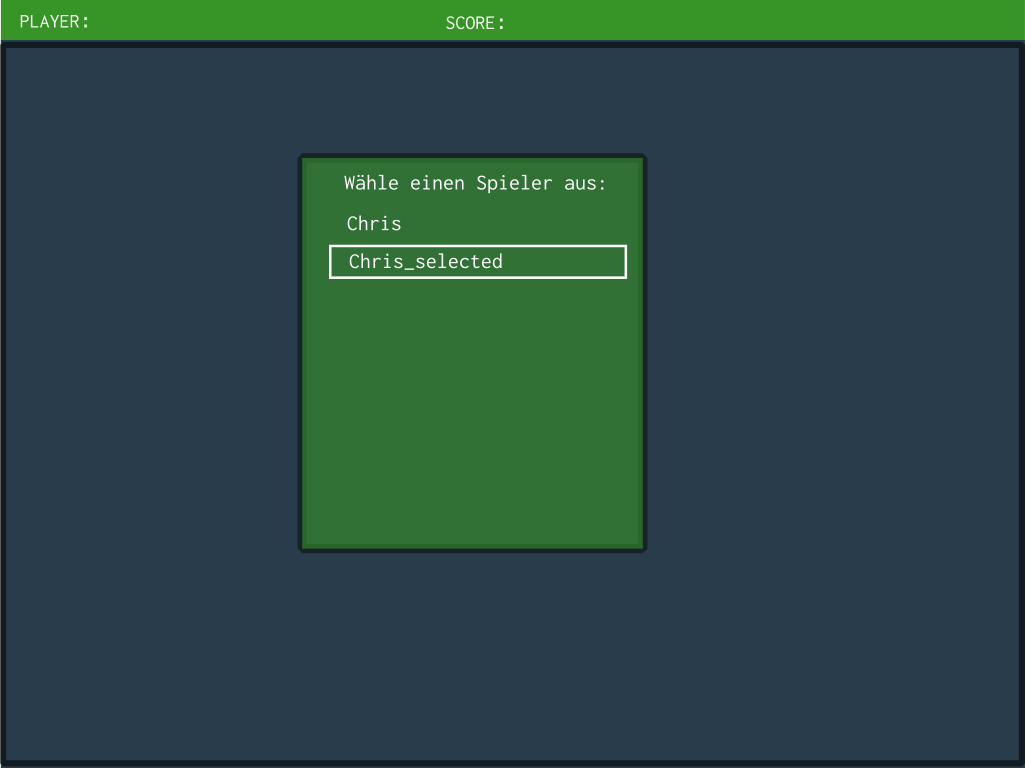Pick the Chris_selected list item

click(426, 262)
